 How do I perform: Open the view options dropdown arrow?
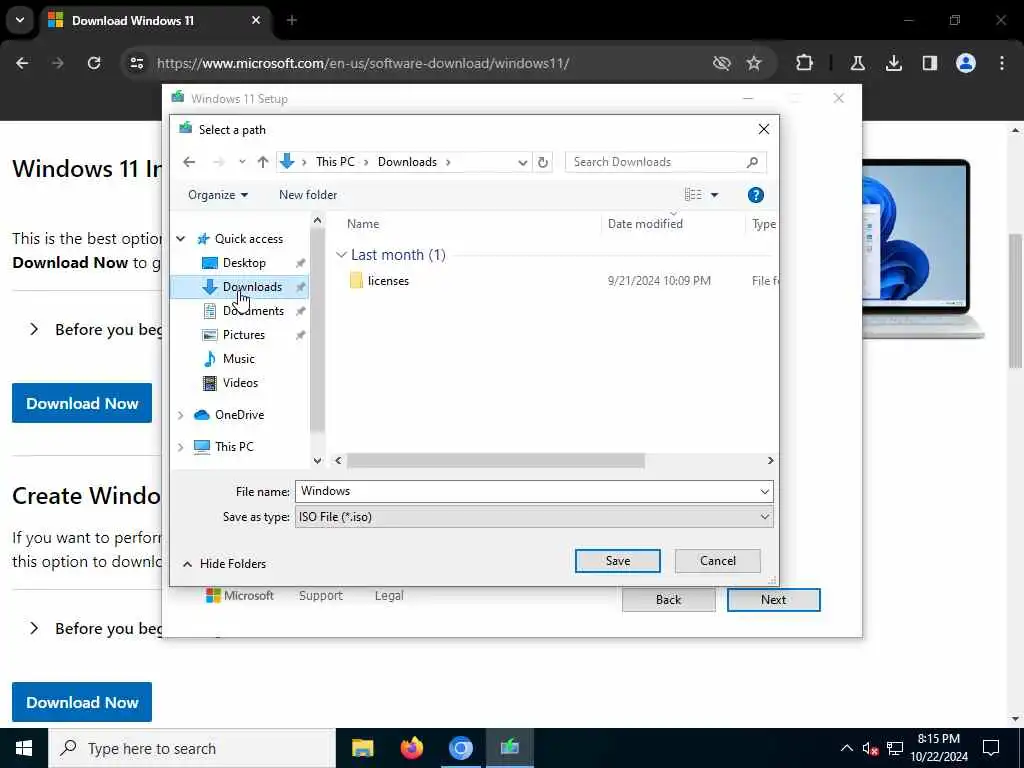pos(714,195)
